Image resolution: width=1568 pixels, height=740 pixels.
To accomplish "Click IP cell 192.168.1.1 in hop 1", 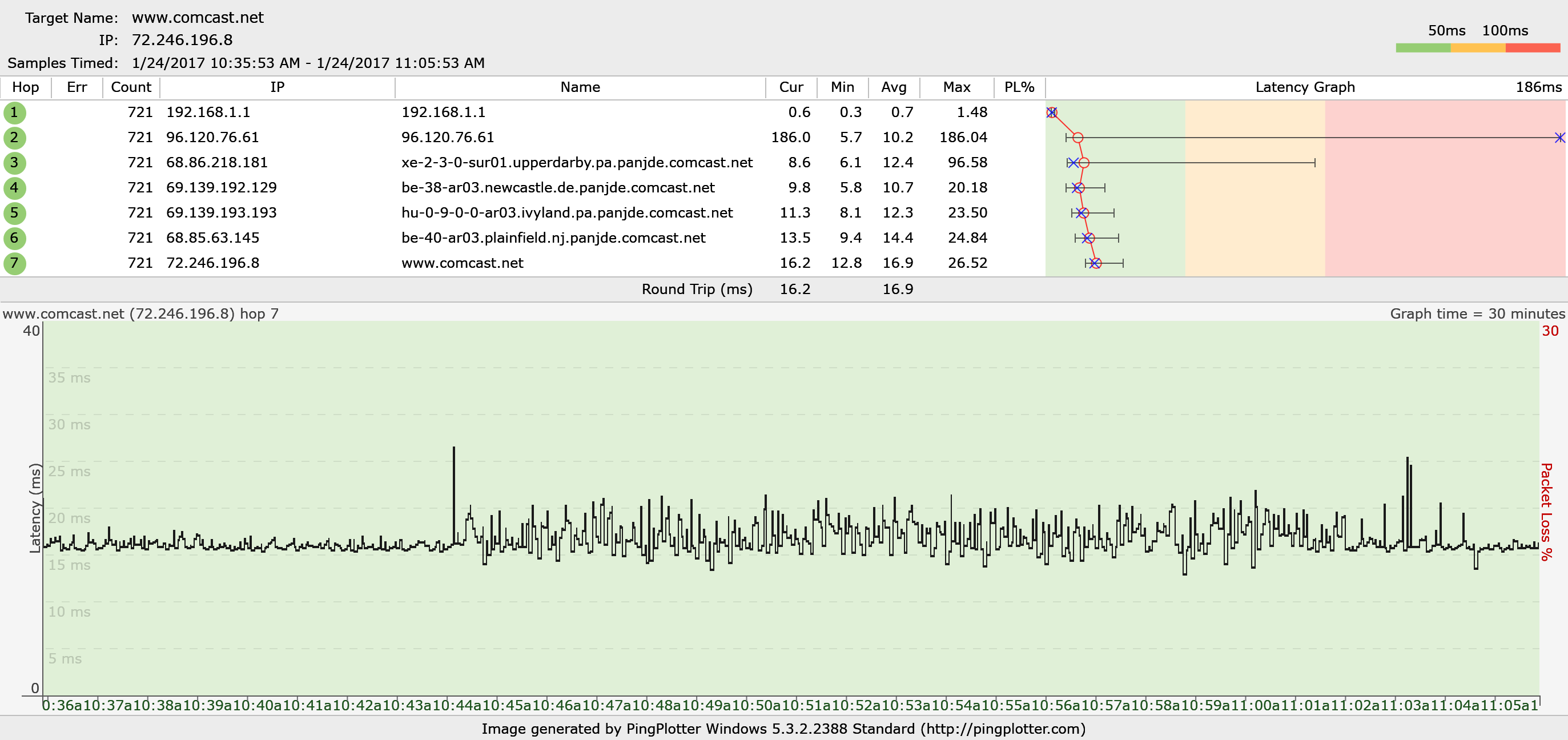I will click(x=208, y=112).
